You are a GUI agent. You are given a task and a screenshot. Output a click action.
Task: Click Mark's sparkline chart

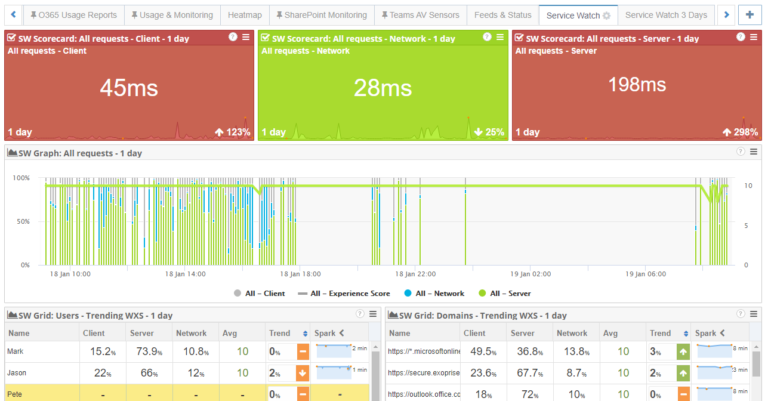(x=334, y=351)
